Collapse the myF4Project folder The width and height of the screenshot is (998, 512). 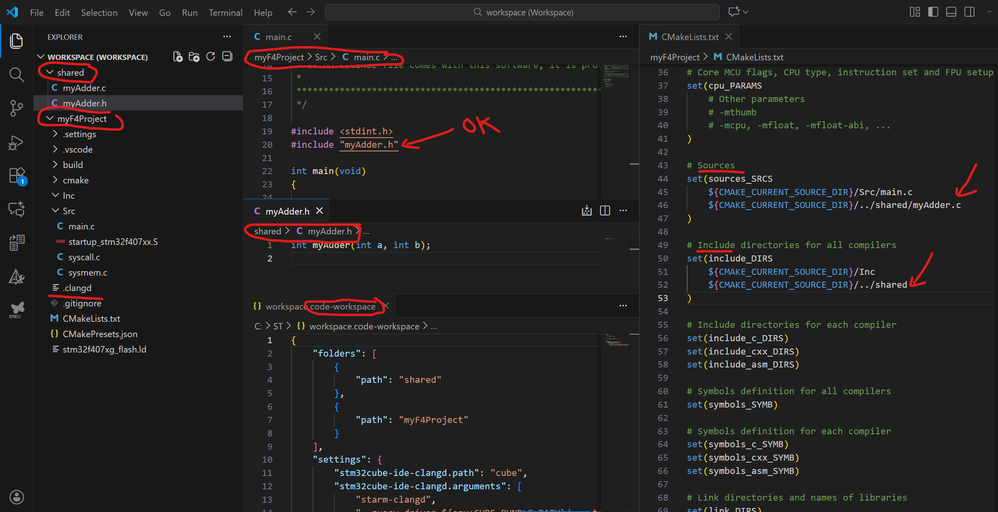point(50,118)
